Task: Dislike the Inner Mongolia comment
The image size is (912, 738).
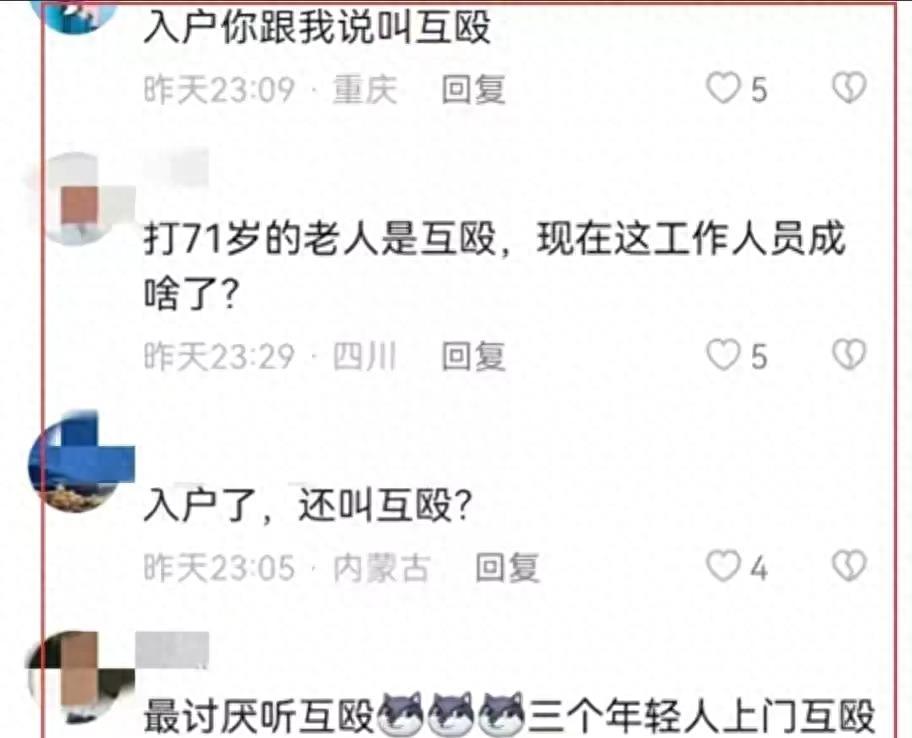Action: (x=849, y=566)
